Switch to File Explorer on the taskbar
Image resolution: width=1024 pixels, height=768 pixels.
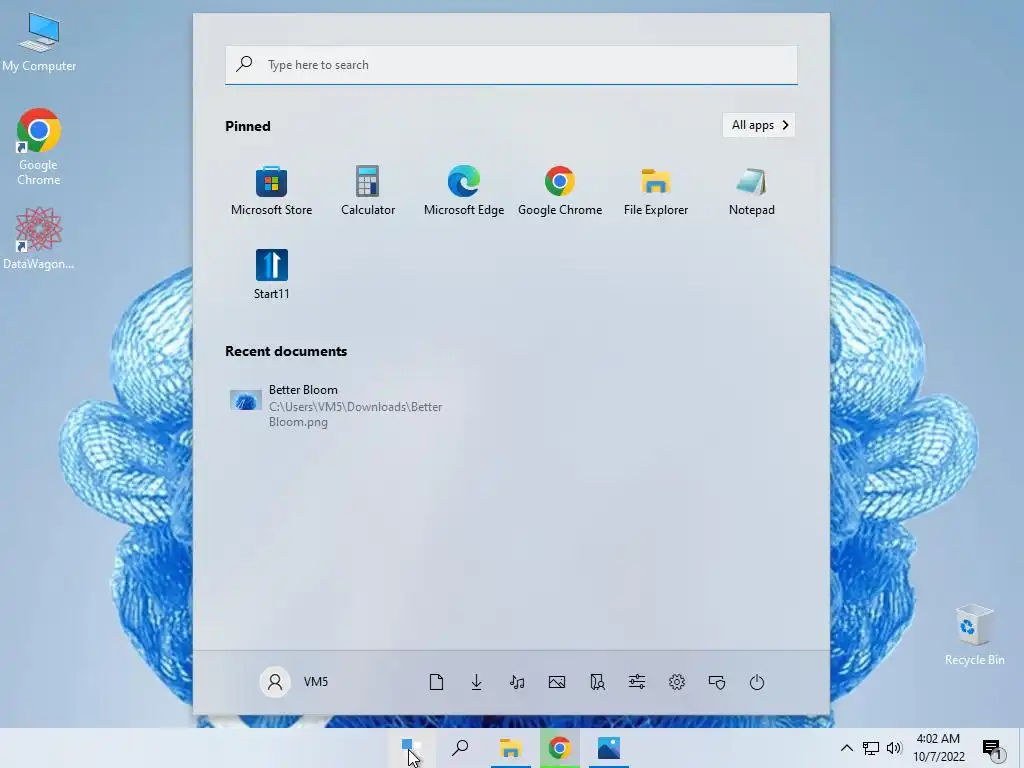click(x=510, y=748)
